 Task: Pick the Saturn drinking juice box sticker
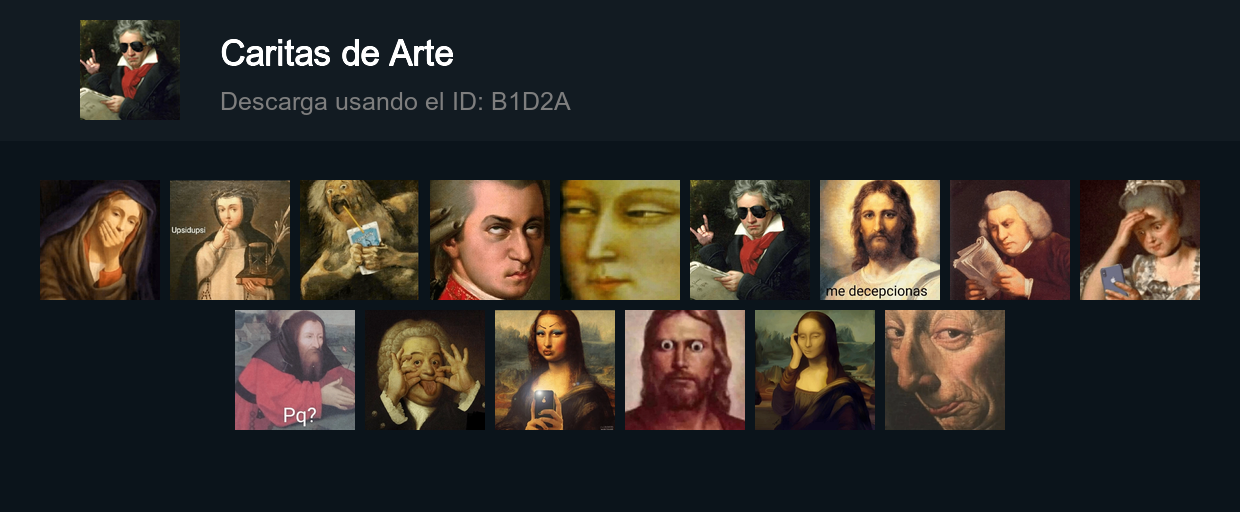360,240
